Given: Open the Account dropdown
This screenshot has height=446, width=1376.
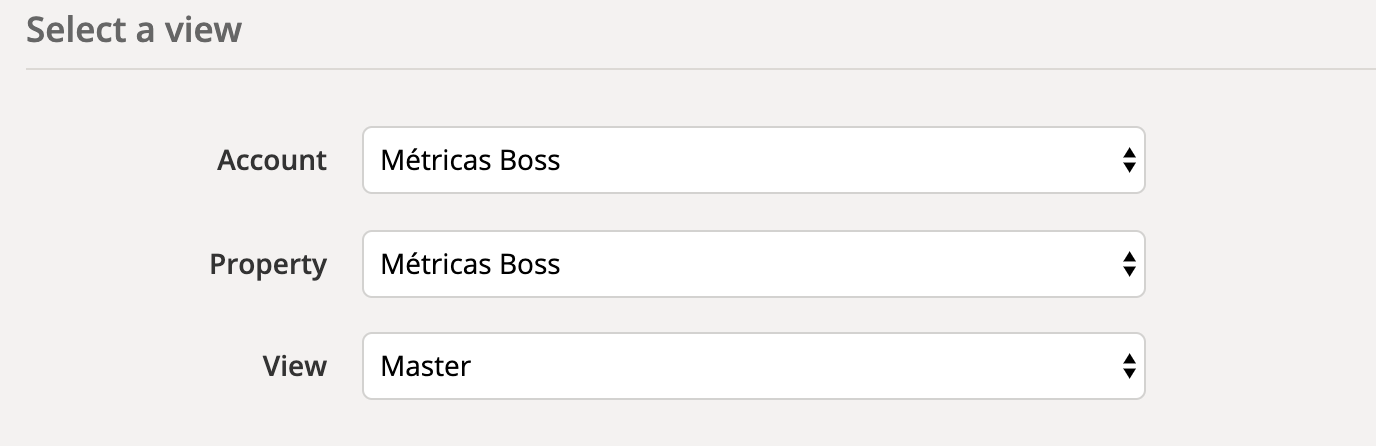Looking at the screenshot, I should [x=753, y=160].
